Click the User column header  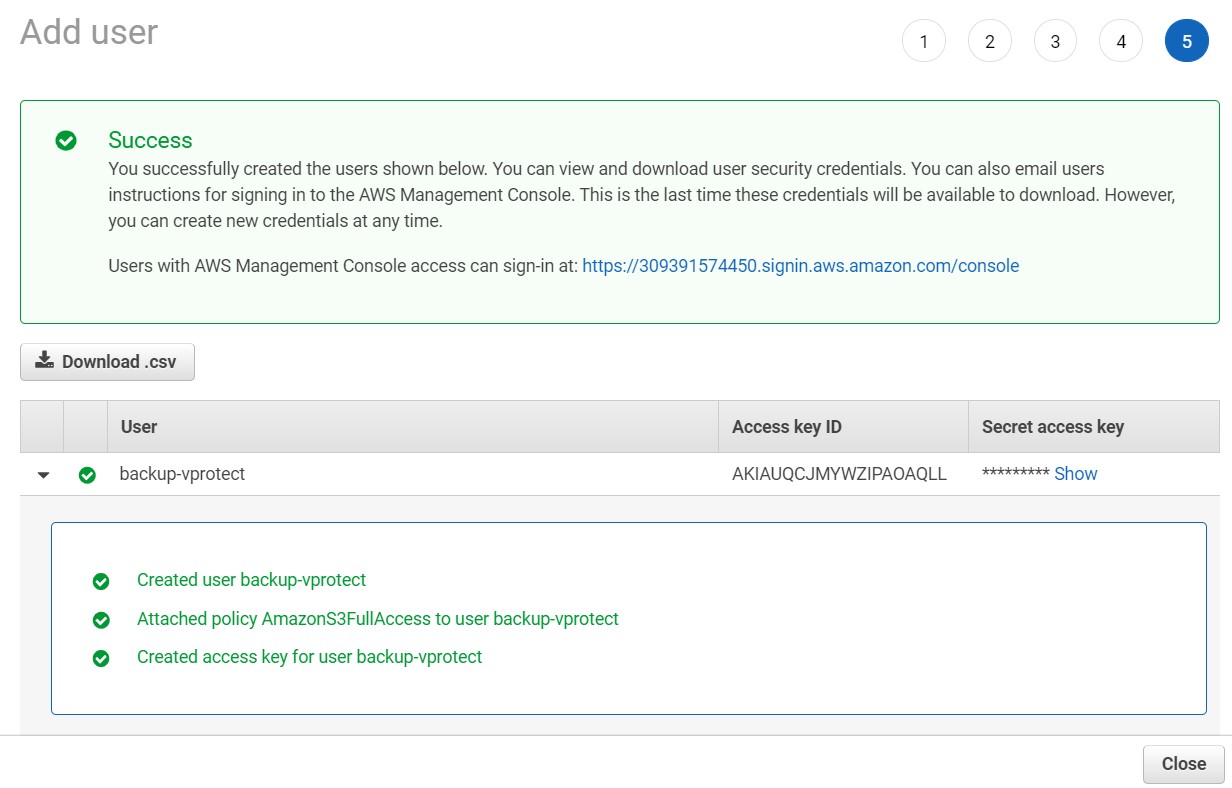[139, 427]
